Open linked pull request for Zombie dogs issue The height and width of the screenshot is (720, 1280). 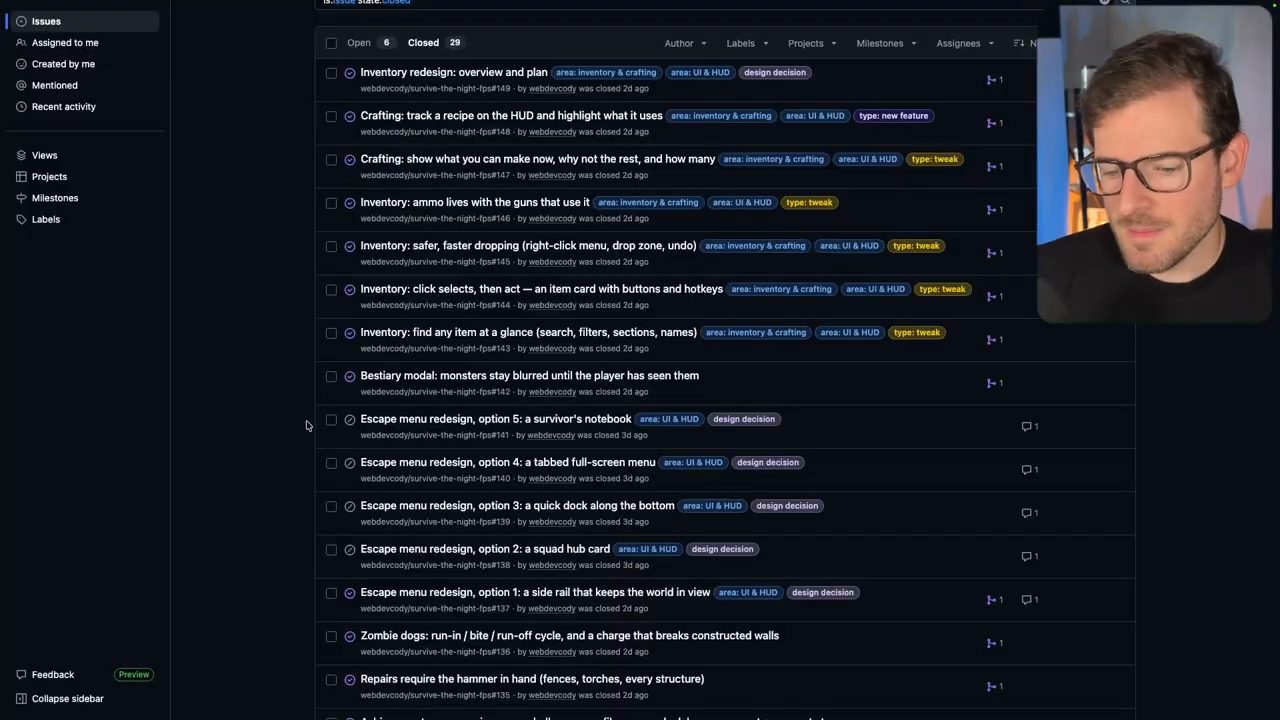coord(995,643)
